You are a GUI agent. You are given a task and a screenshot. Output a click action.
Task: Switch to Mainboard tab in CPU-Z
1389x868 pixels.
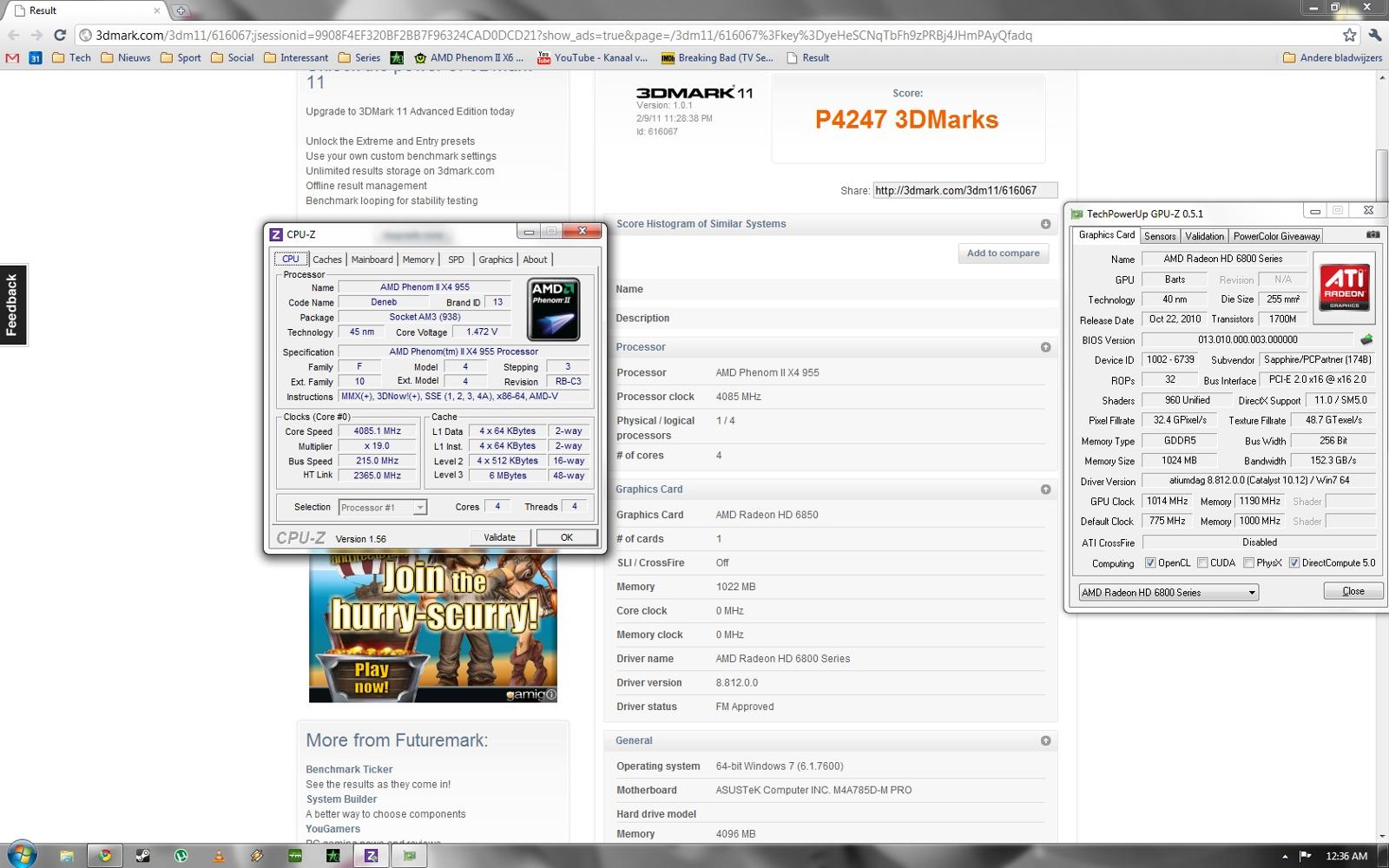click(372, 260)
